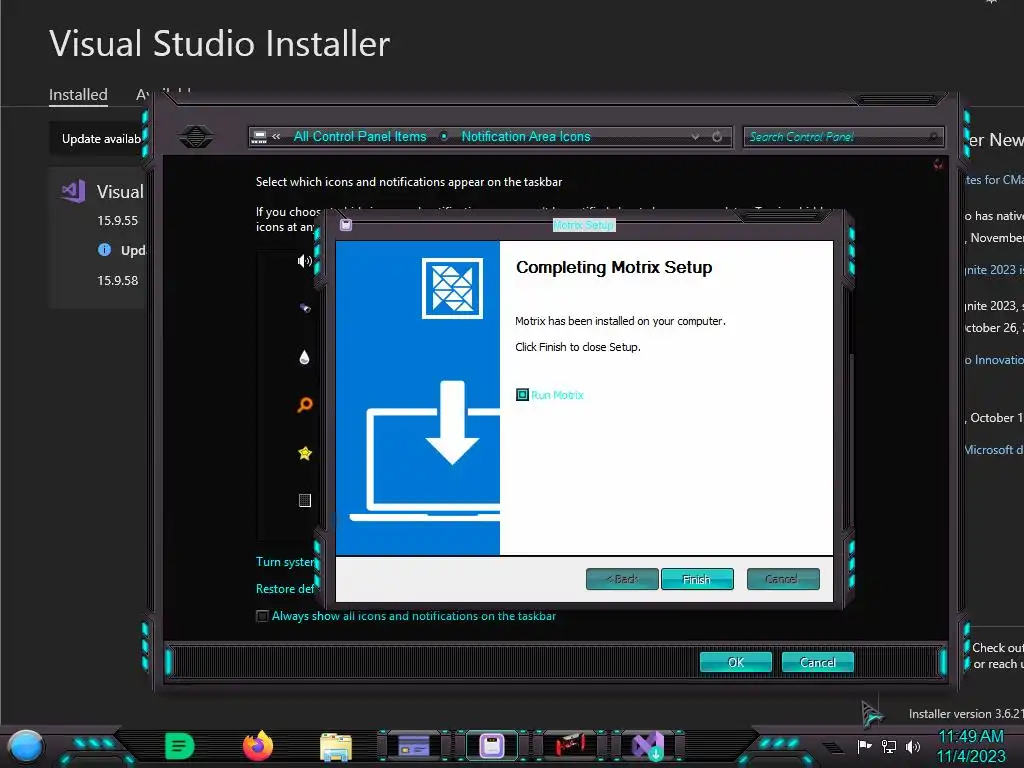The width and height of the screenshot is (1024, 768).
Task: Click the orange magnifier icon in list
Action: [x=305, y=405]
